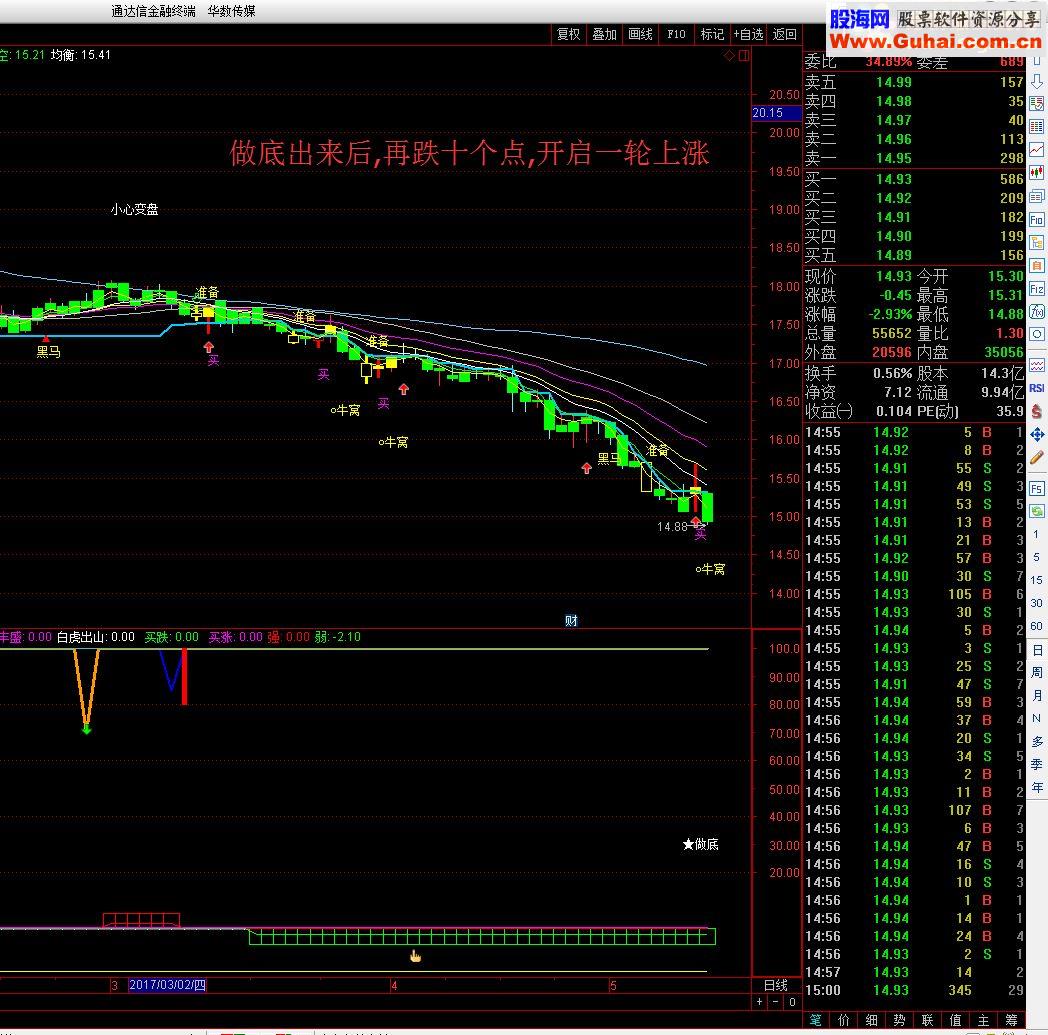Click the blue move arrows icon
The height and width of the screenshot is (1035, 1048).
pos(1037,434)
